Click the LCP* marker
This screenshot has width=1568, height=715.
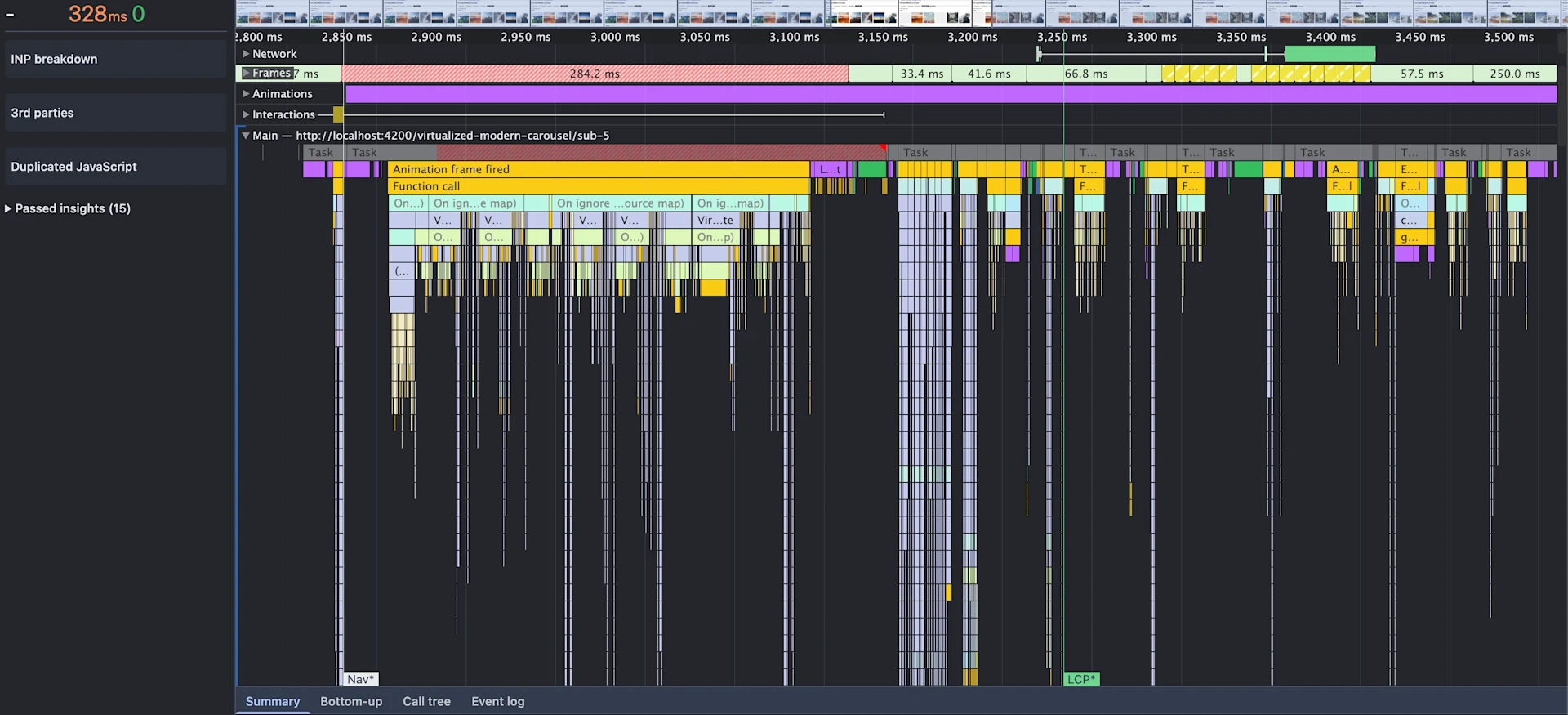pos(1081,679)
